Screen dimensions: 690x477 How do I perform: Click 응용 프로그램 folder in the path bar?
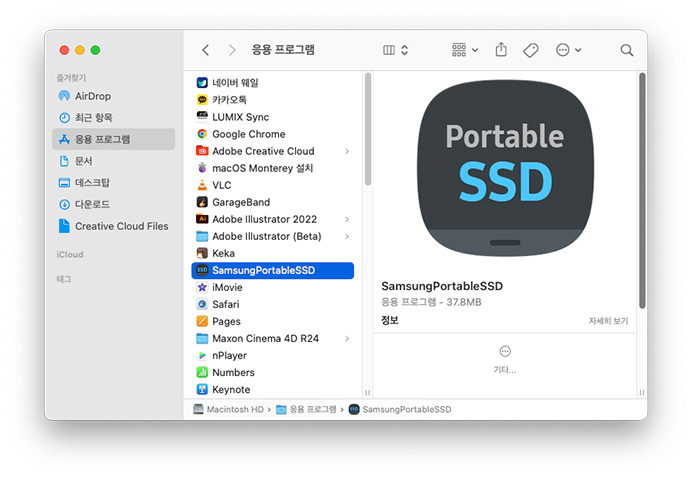point(306,409)
